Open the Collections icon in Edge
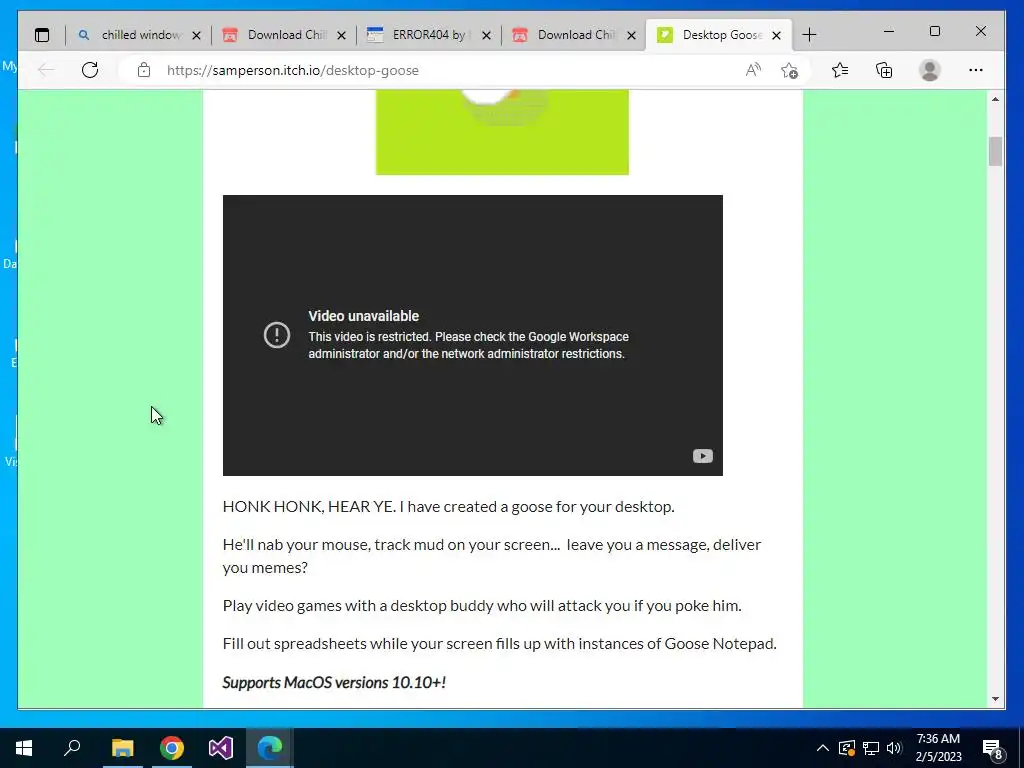 (884, 70)
